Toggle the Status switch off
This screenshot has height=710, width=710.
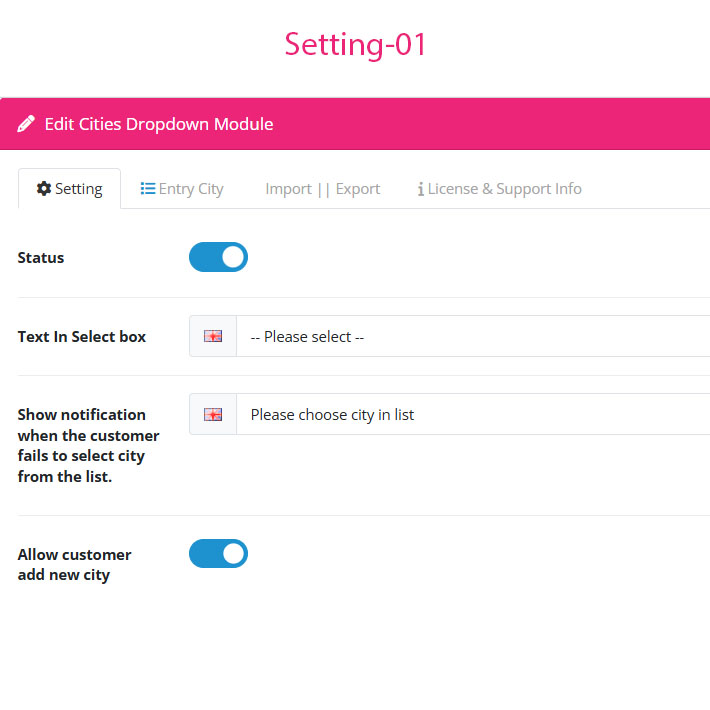(x=218, y=257)
